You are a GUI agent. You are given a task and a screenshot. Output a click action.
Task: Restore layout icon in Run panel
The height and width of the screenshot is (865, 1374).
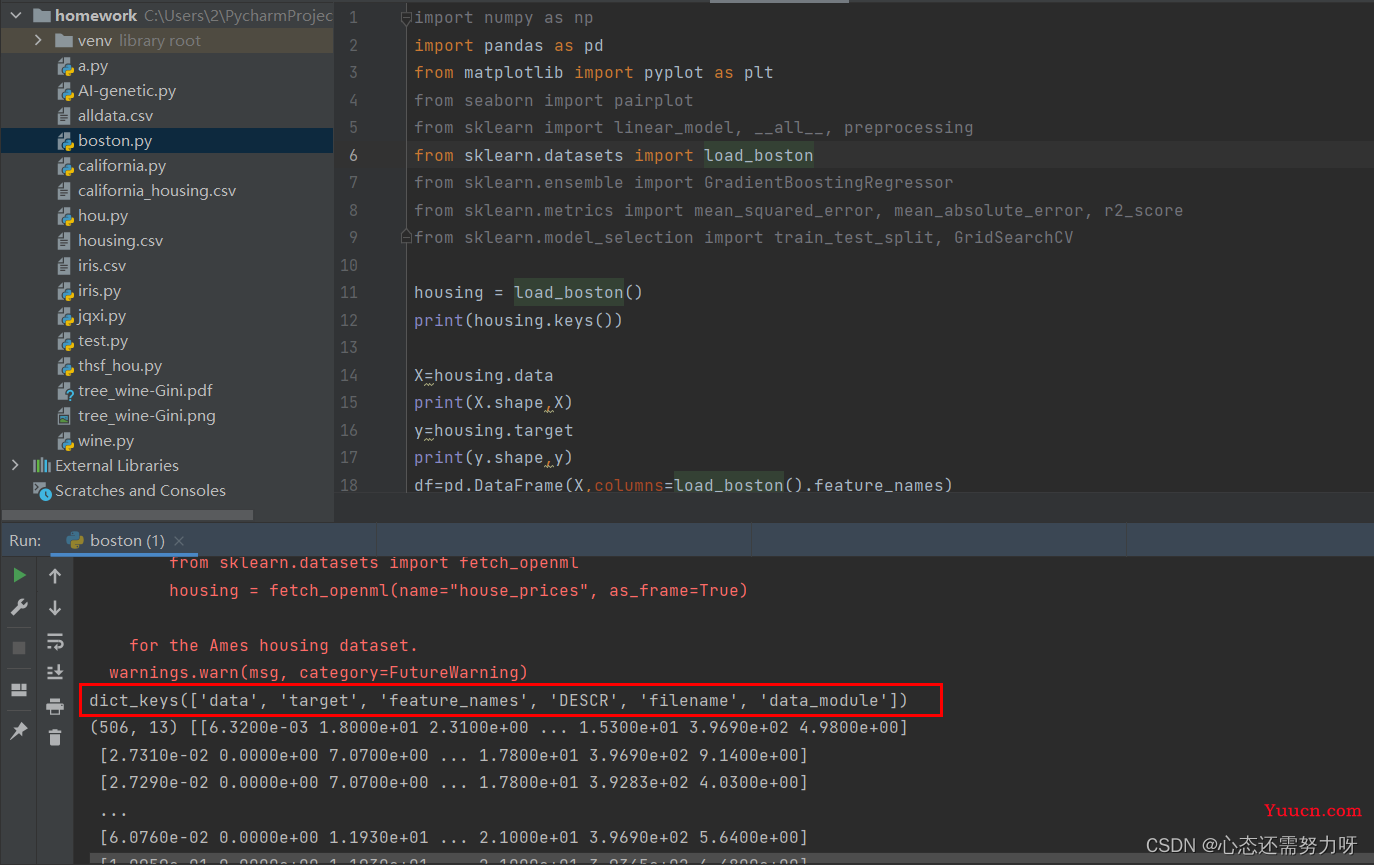(x=19, y=689)
